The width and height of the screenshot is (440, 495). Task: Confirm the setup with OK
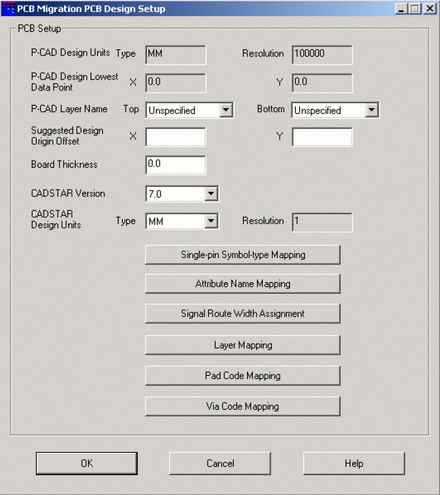pyautogui.click(x=87, y=463)
